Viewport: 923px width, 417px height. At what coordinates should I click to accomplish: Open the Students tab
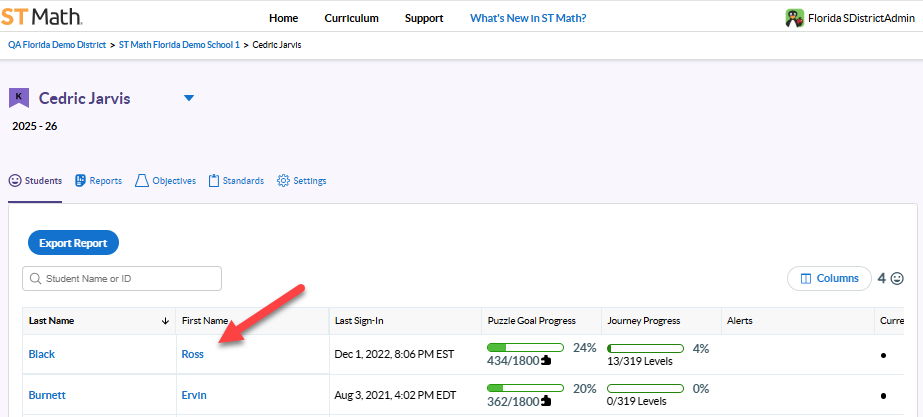[36, 181]
